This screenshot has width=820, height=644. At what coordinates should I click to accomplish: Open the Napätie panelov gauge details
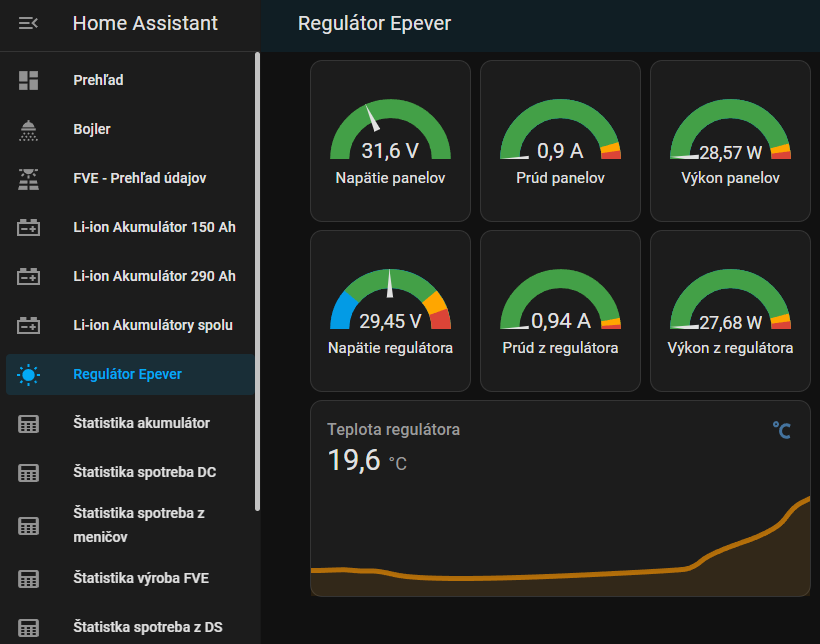[x=390, y=140]
